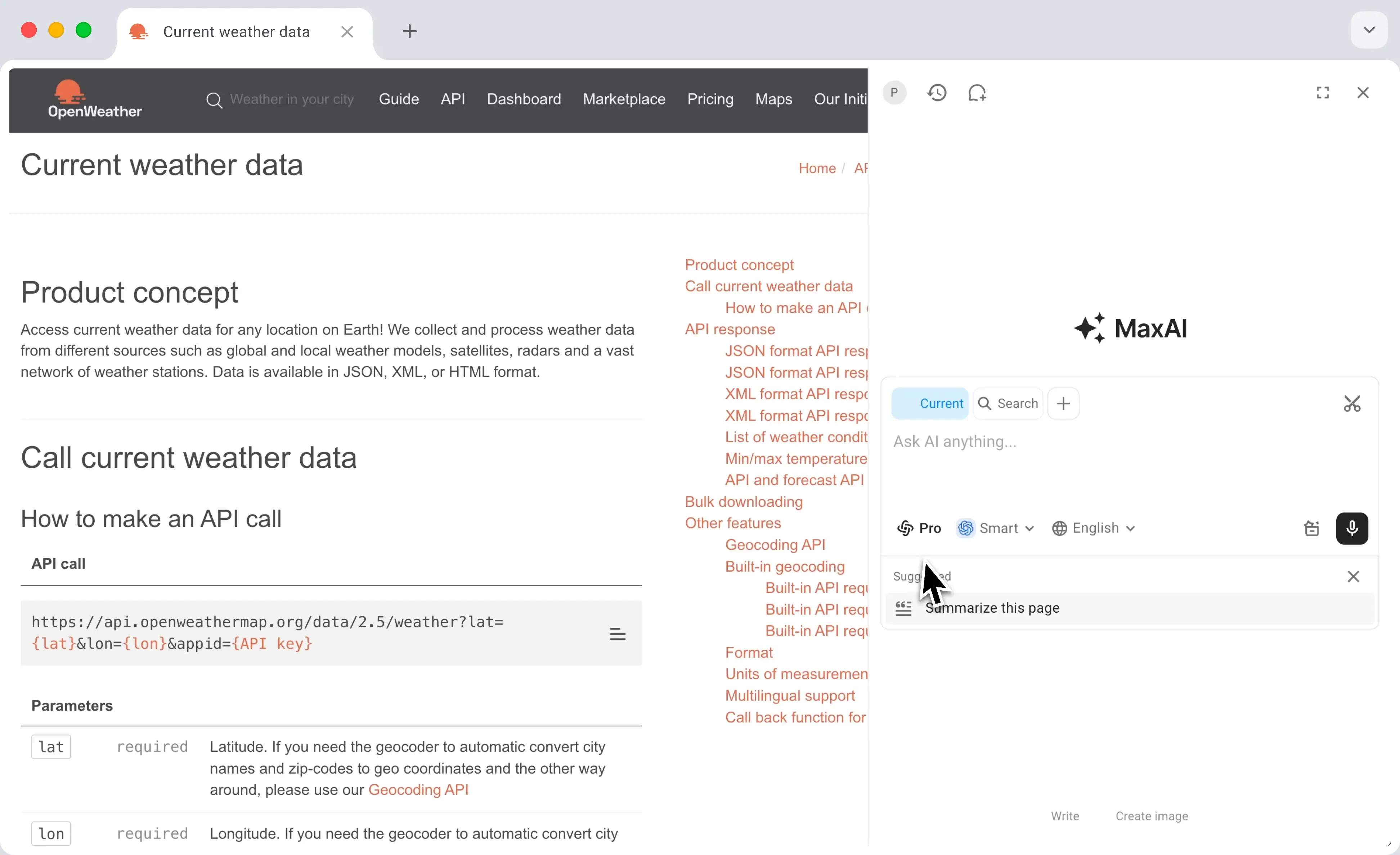Open the code block hamburger menu icon
Image resolution: width=1400 pixels, height=855 pixels.
[618, 634]
